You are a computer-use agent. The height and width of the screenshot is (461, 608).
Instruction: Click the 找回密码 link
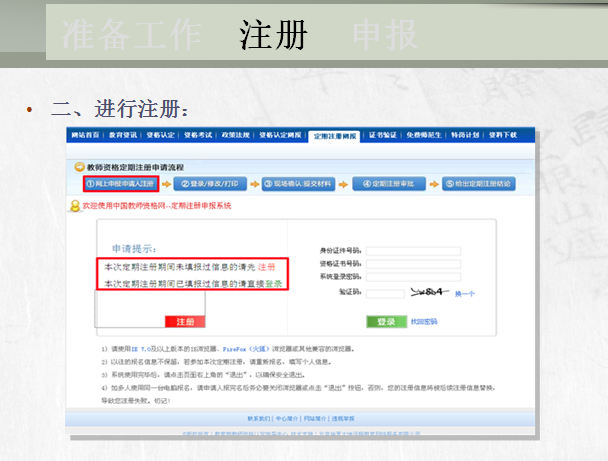pyautogui.click(x=424, y=321)
